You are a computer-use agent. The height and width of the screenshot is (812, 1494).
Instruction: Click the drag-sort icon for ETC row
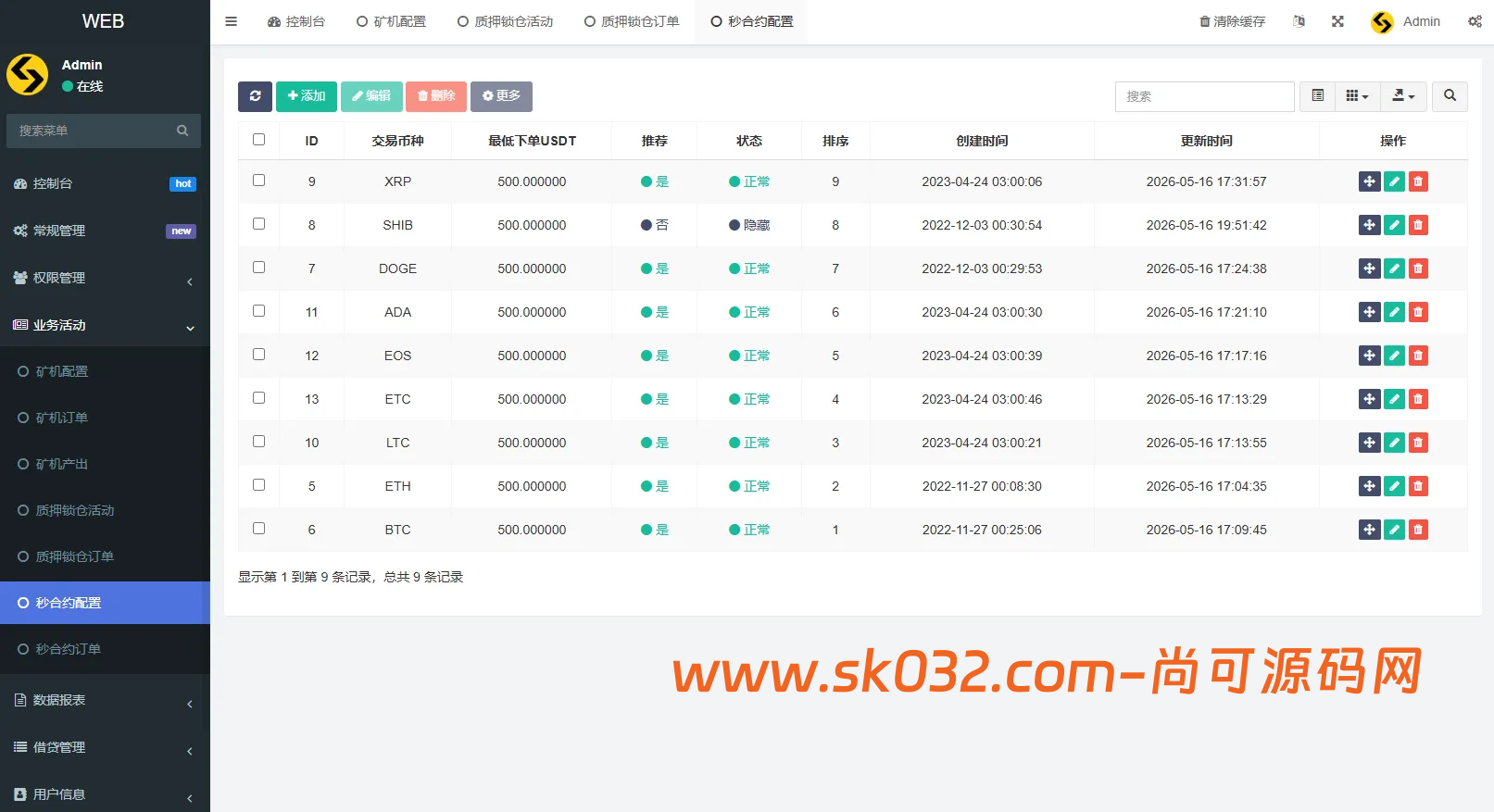coord(1369,399)
